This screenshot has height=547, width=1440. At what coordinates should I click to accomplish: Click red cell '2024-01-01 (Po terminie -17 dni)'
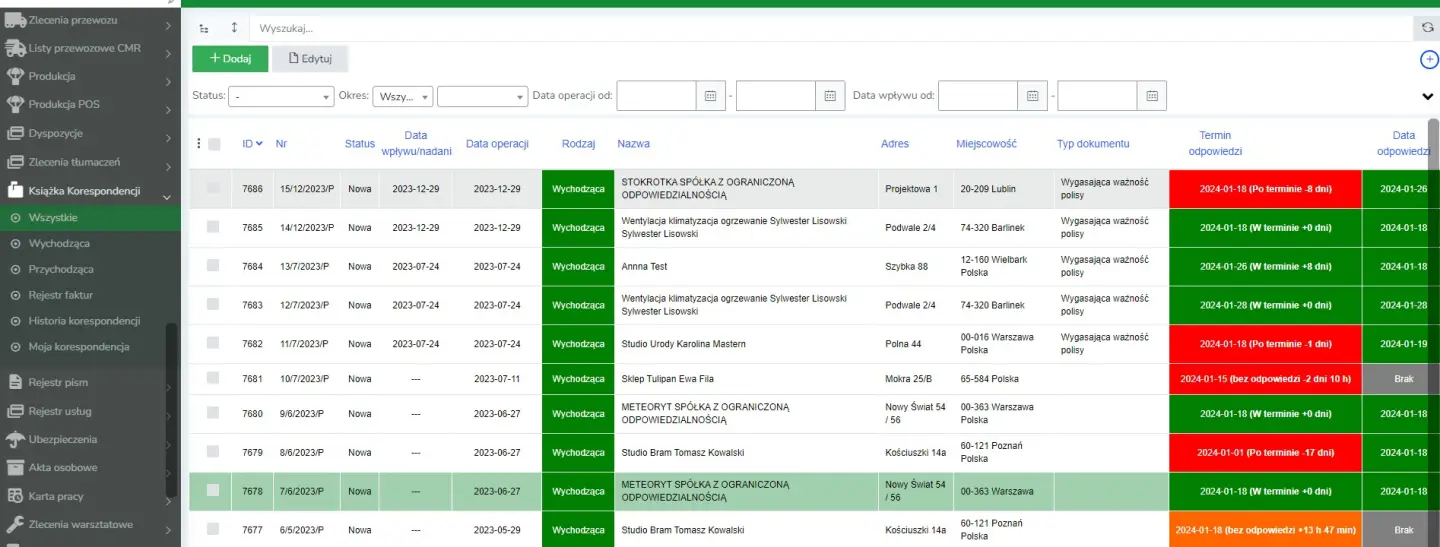coord(1265,452)
